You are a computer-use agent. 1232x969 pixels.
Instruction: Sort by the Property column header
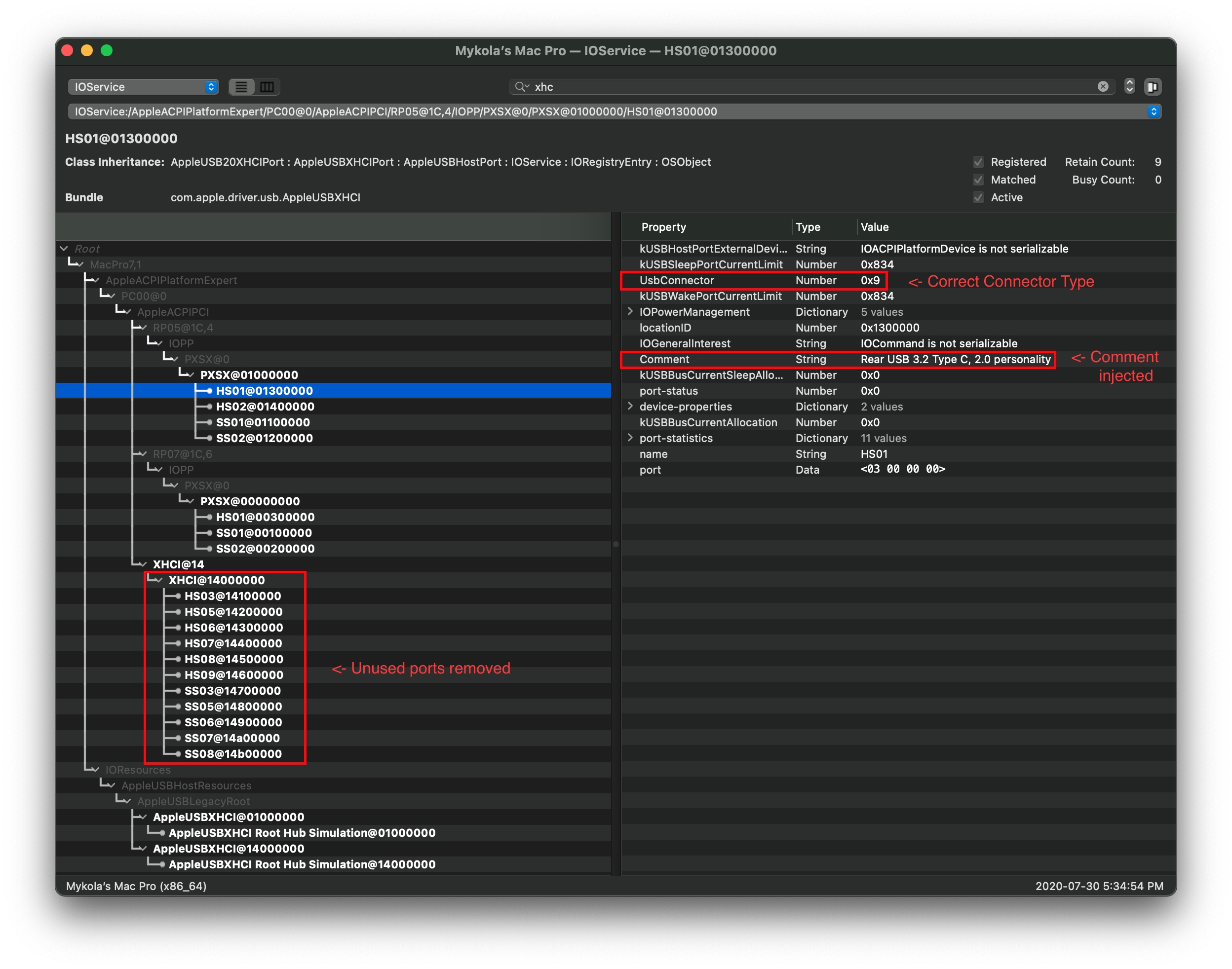663,227
